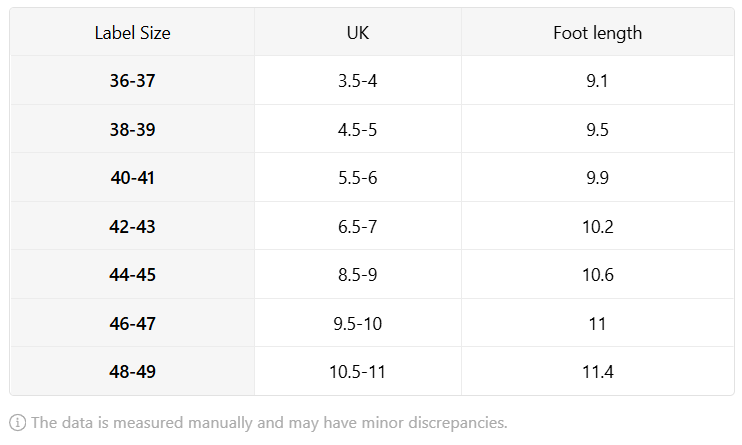The height and width of the screenshot is (445, 742).
Task: Click the 42-43 label size cell
Action: pos(132,226)
